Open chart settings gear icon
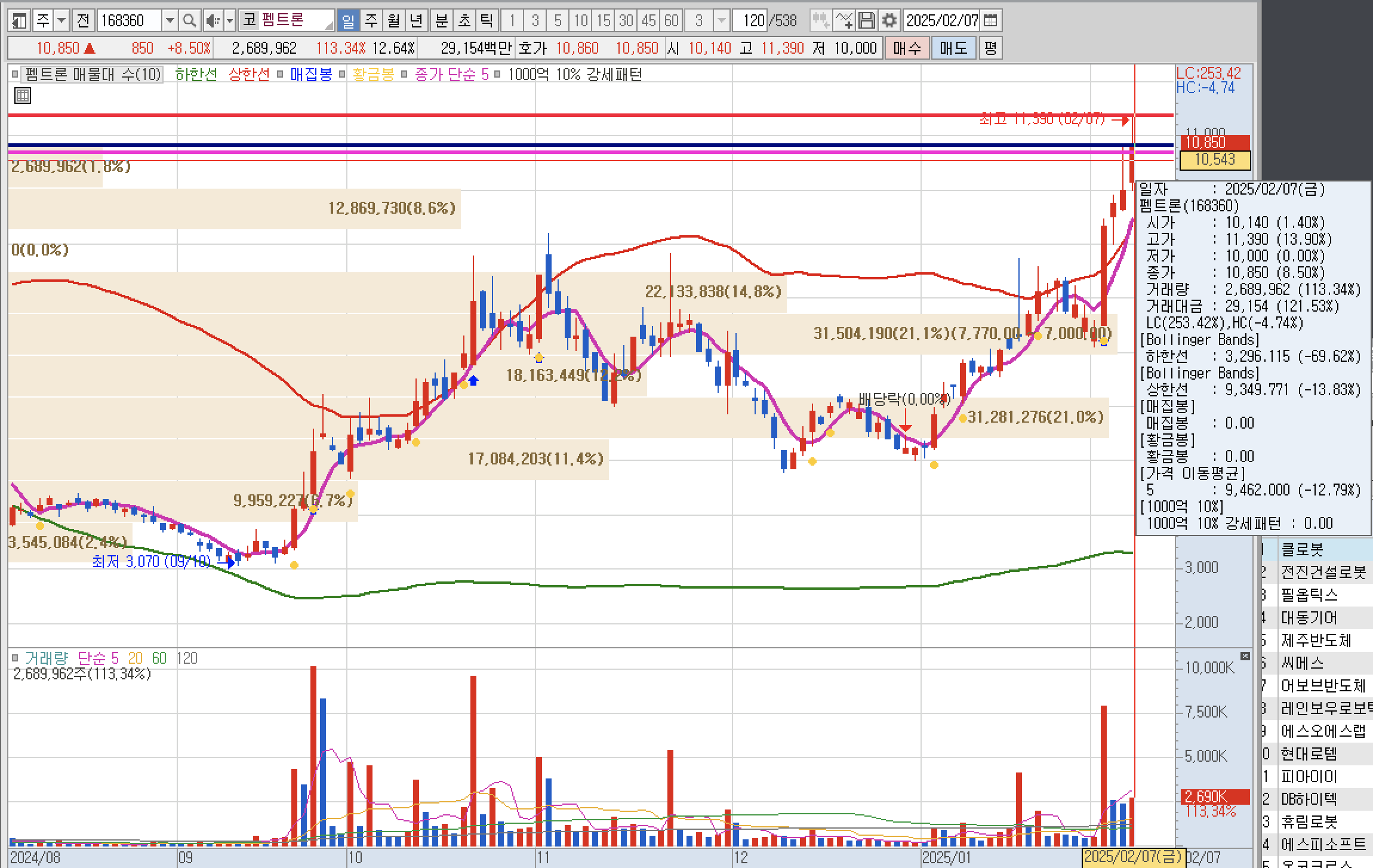Screen dimensions: 1373x868 [x=889, y=21]
